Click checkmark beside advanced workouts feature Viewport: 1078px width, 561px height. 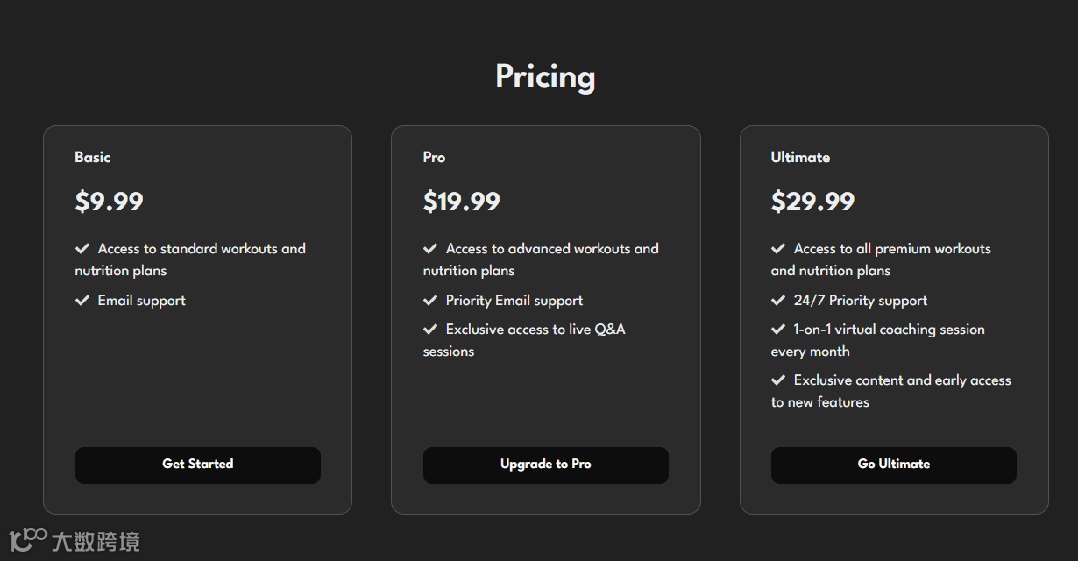coord(430,249)
